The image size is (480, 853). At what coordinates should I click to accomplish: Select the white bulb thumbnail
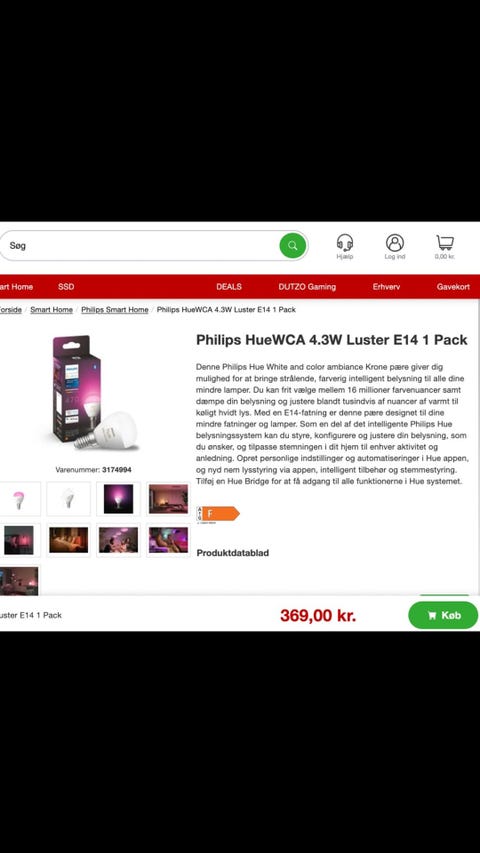(x=68, y=499)
